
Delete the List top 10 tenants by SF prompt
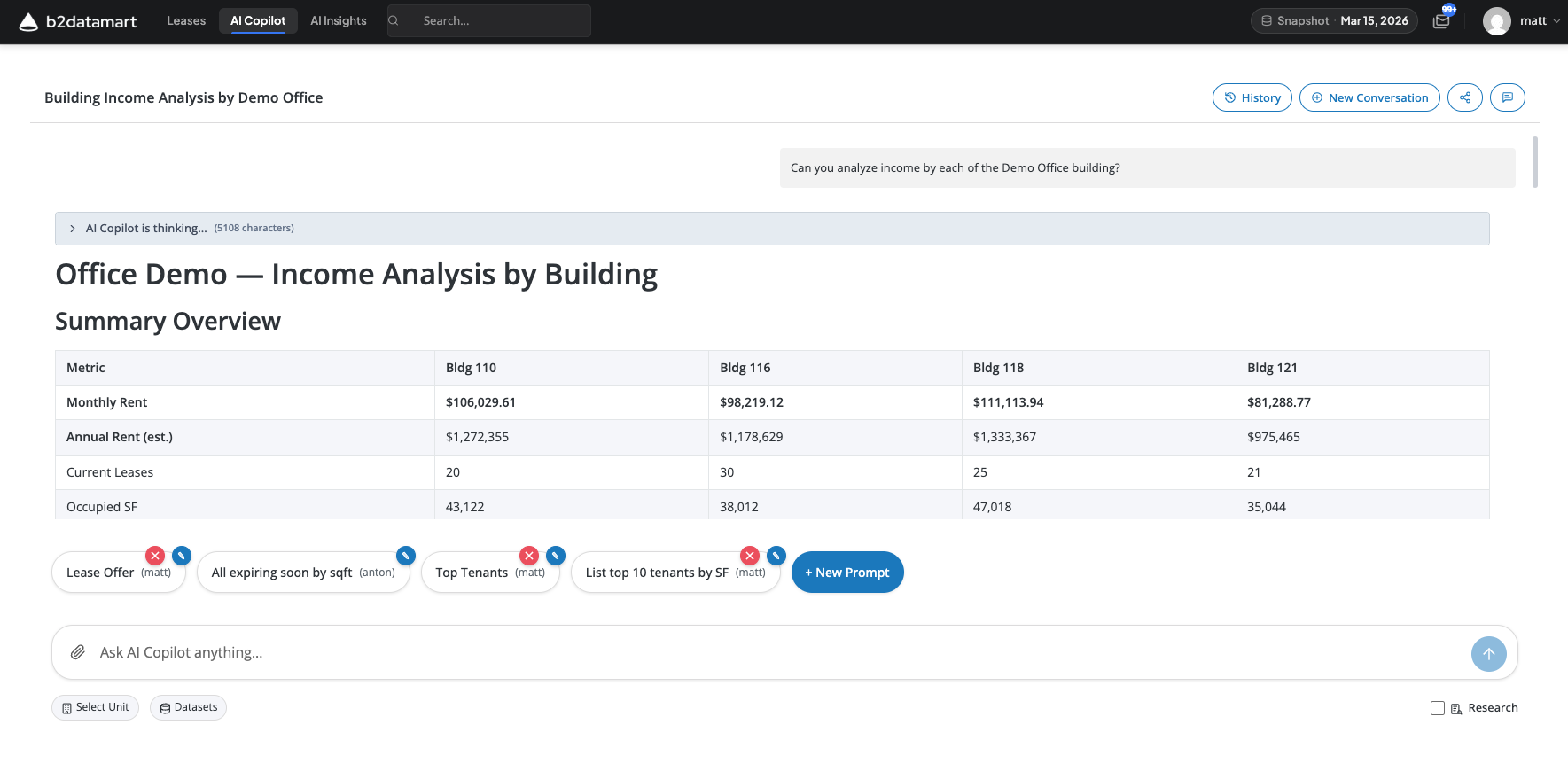750,556
